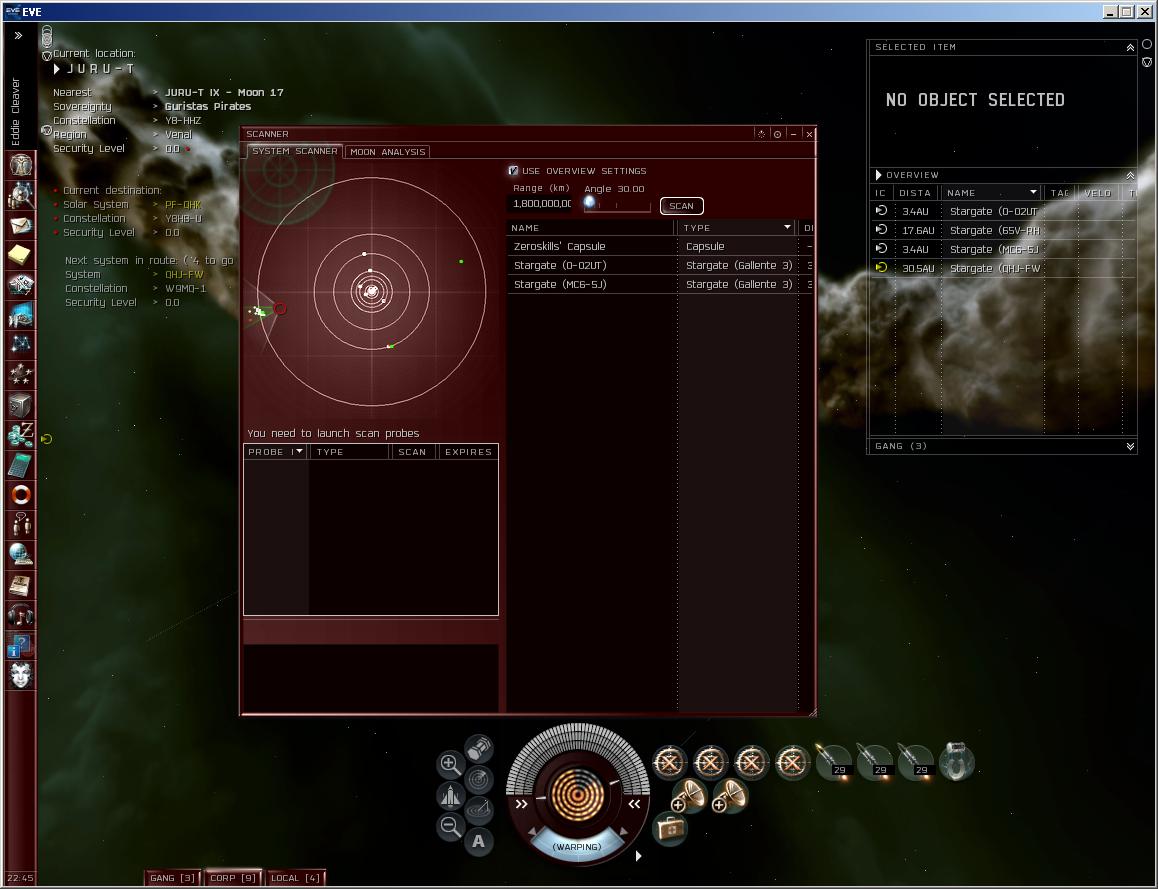The width and height of the screenshot is (1158, 889).
Task: Toggle the Autopilot 'A' button
Action: click(479, 841)
